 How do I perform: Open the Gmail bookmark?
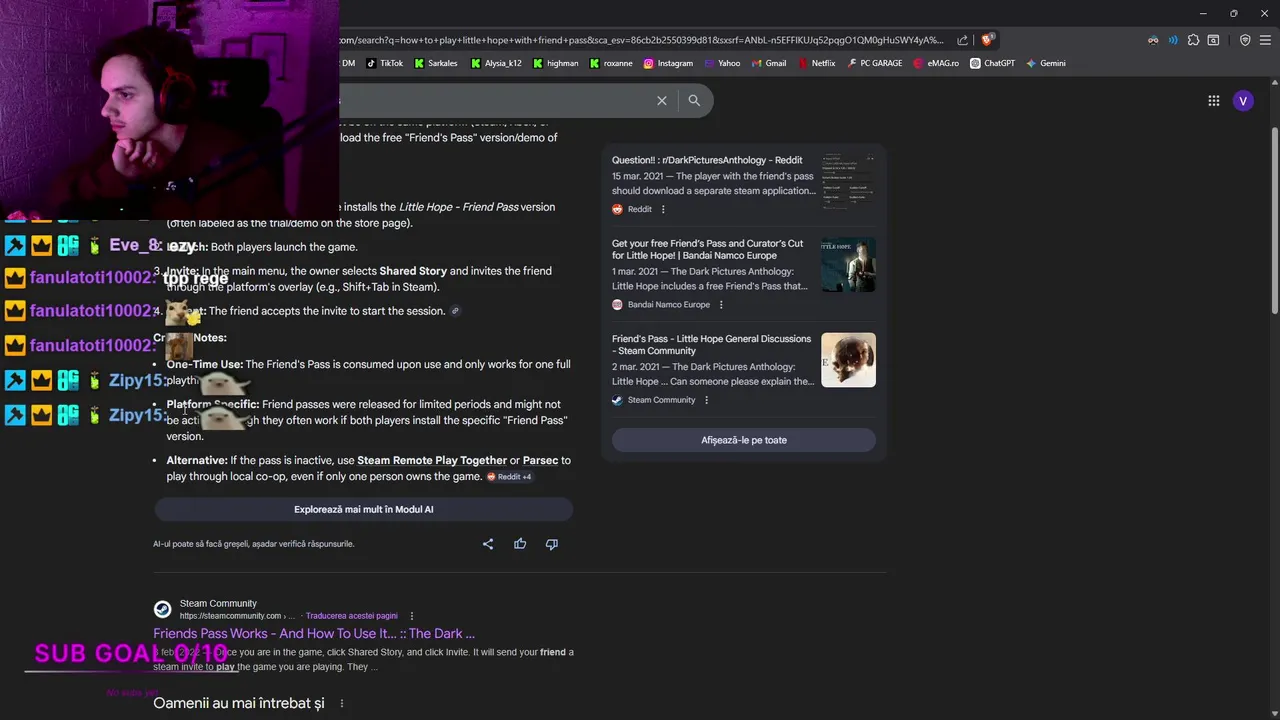click(768, 63)
